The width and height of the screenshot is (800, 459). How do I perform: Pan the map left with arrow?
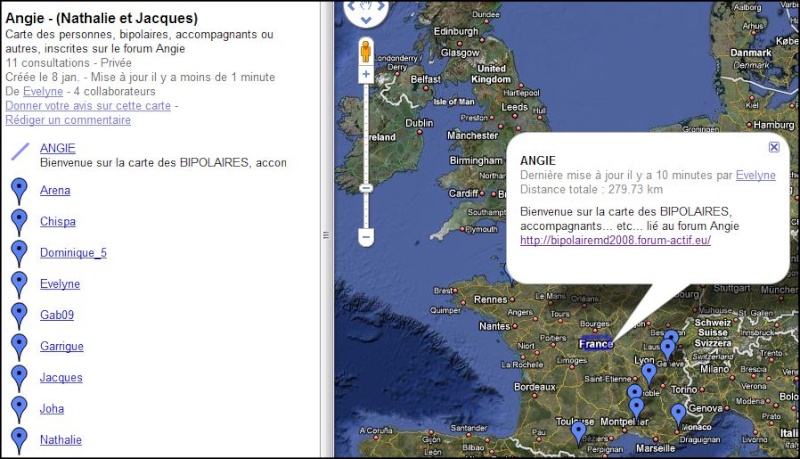351,7
